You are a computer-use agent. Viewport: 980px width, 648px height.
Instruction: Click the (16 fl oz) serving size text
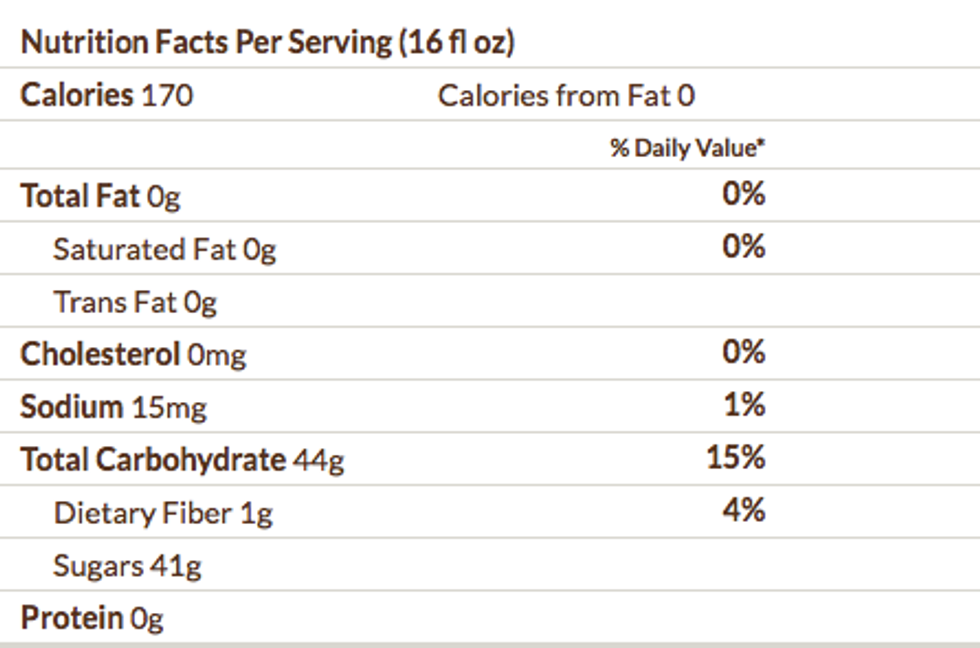(456, 43)
